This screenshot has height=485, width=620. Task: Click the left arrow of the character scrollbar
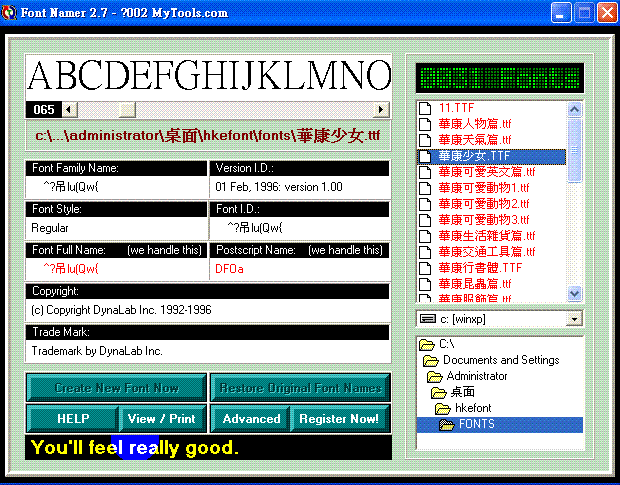pyautogui.click(x=70, y=109)
